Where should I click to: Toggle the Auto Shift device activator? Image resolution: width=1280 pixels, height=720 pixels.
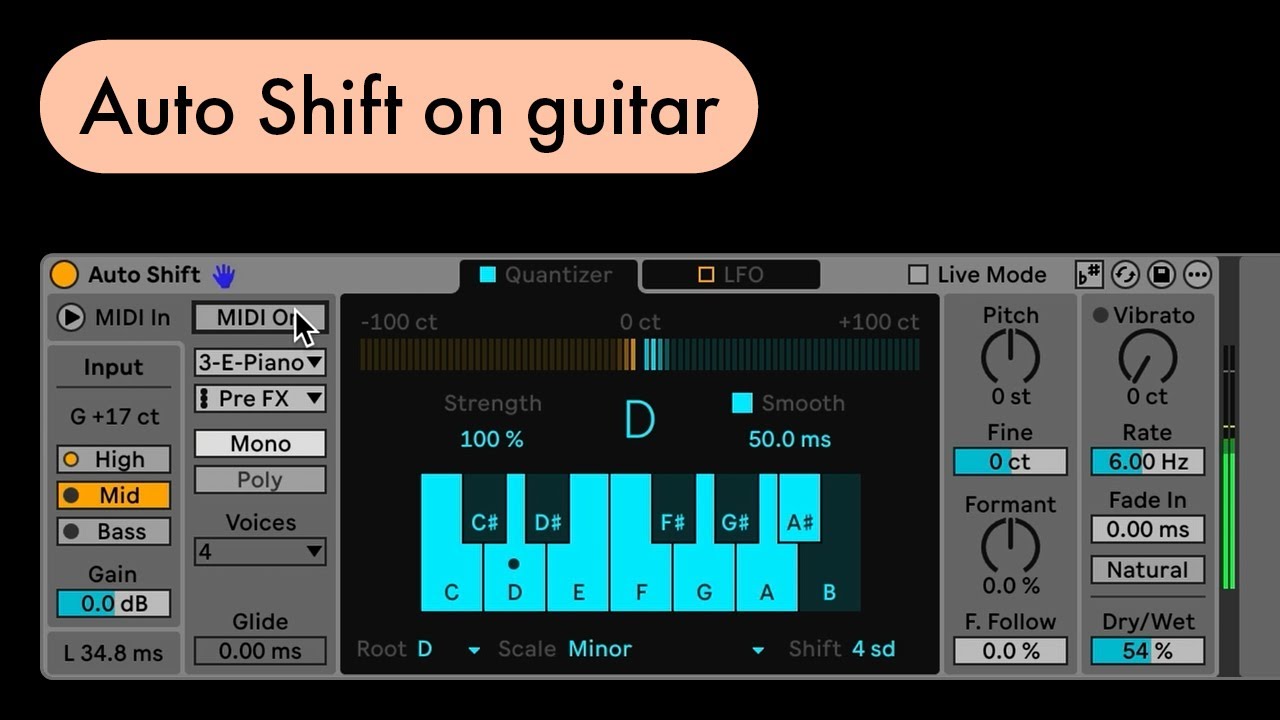(x=64, y=274)
